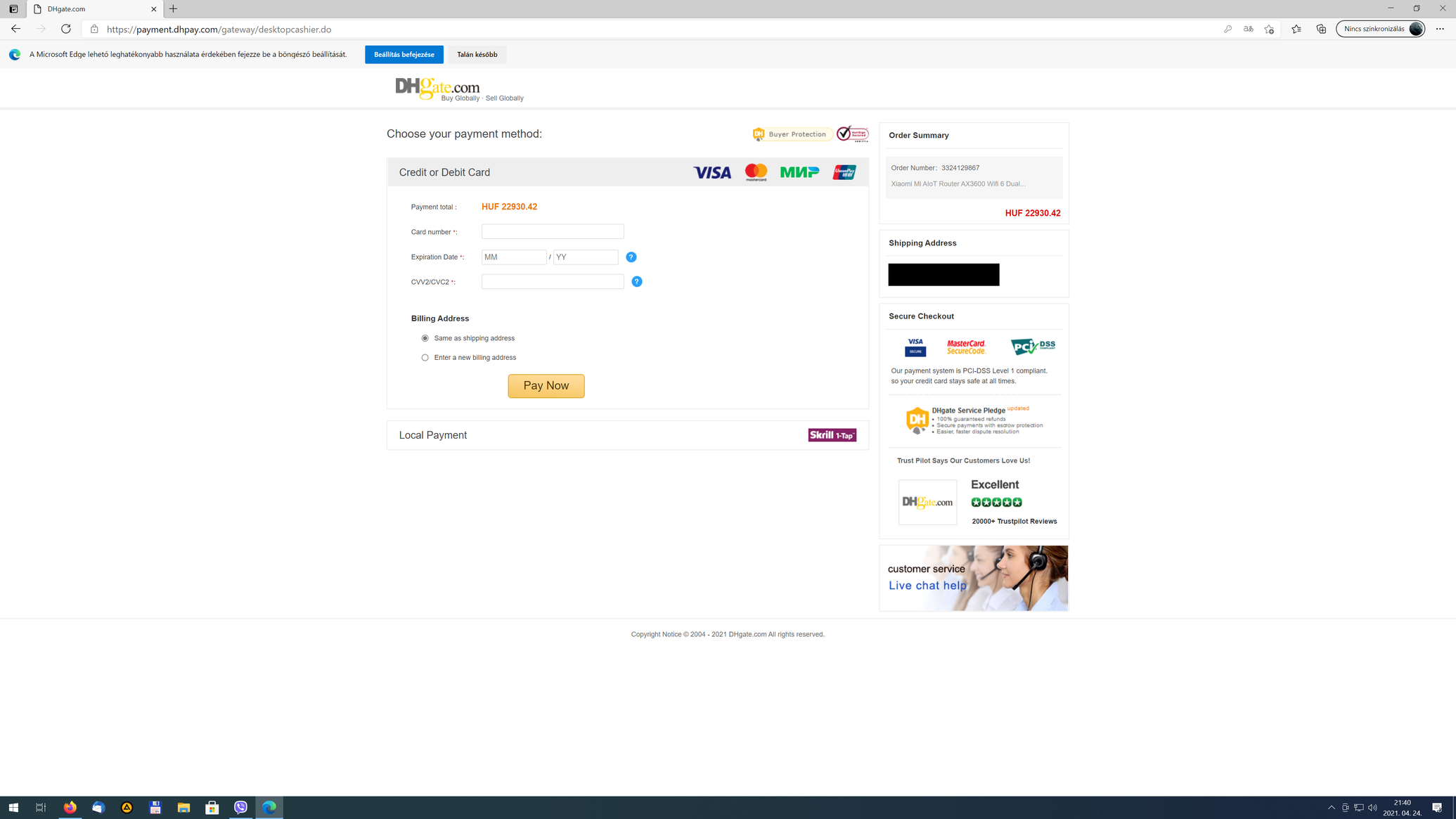
Task: Click the DHgate Service Pledge shield icon
Action: coord(917,420)
